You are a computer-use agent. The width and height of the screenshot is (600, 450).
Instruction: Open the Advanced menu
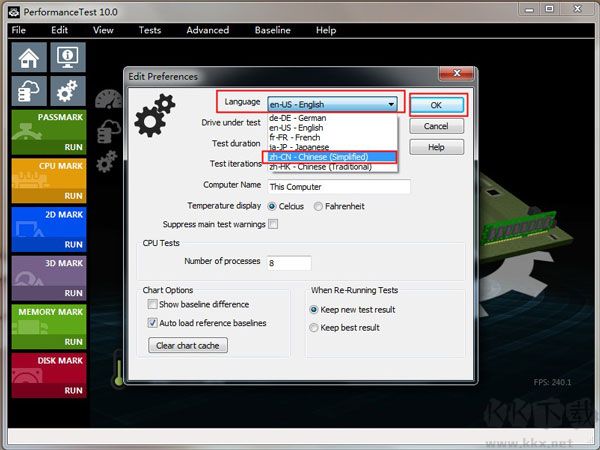click(x=207, y=30)
